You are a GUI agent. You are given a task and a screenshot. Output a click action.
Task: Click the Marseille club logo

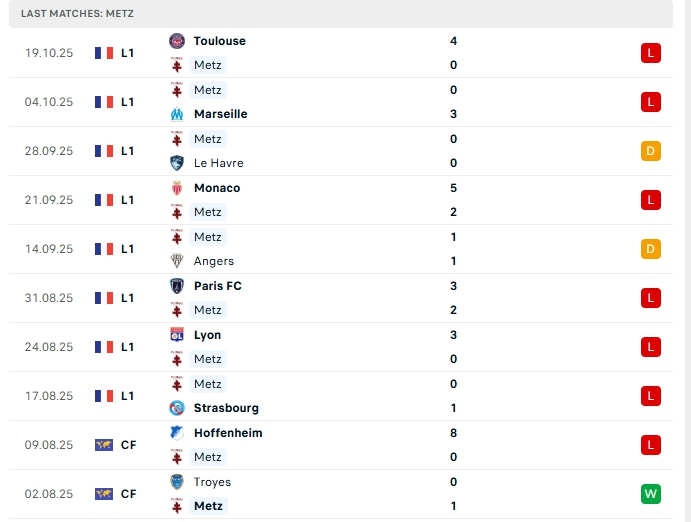pyautogui.click(x=177, y=114)
